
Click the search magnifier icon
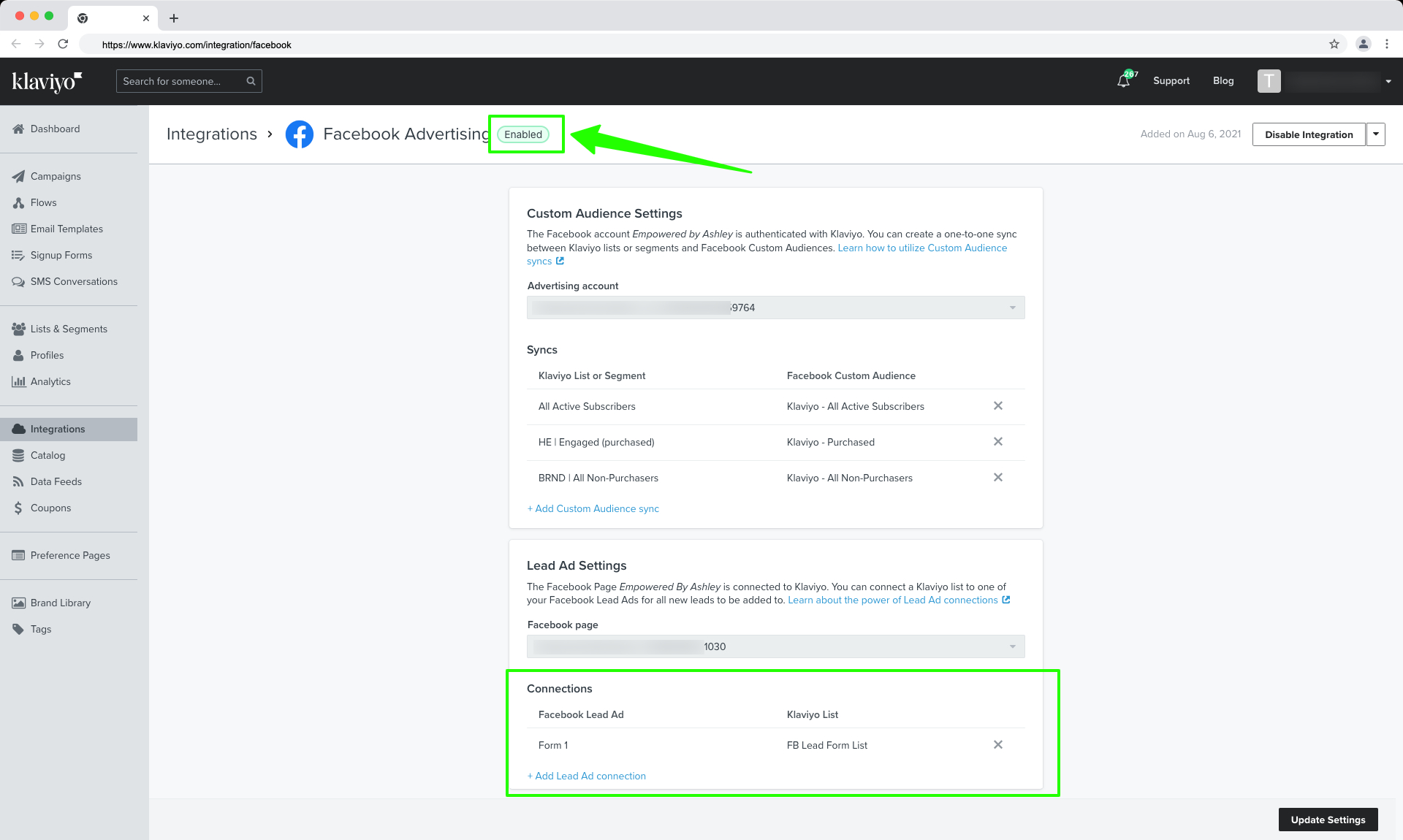[251, 81]
